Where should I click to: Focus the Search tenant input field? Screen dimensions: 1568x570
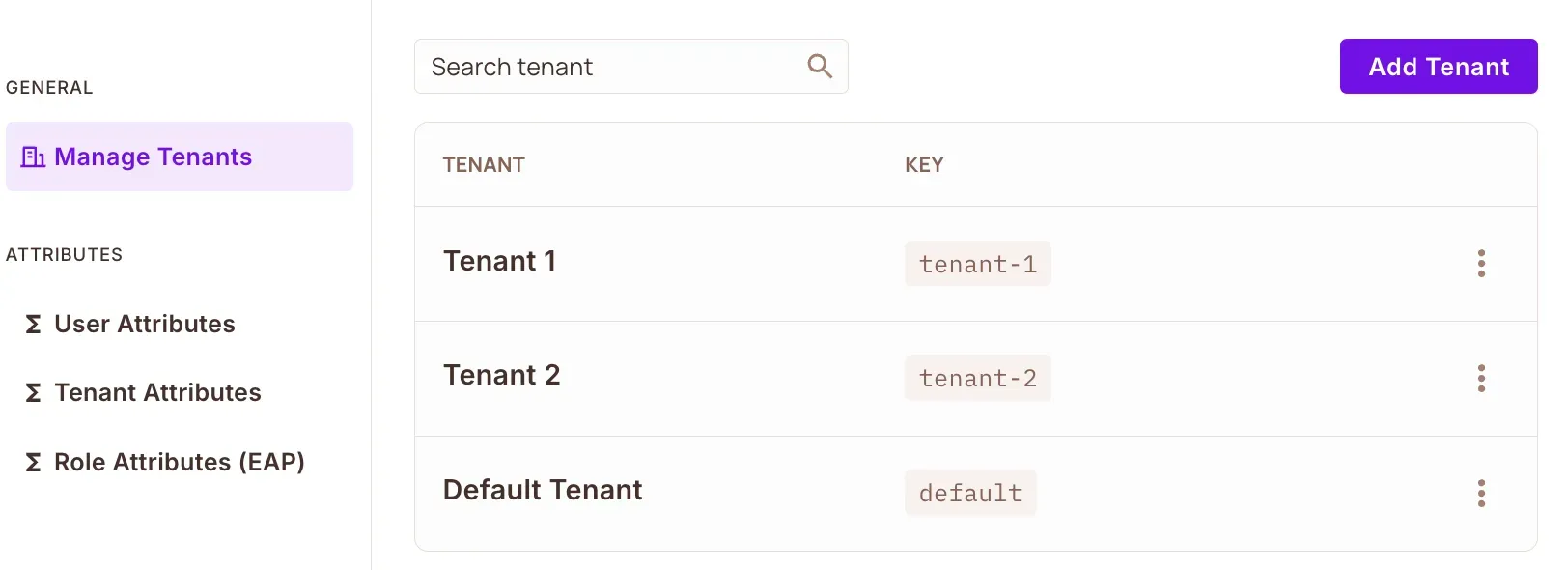tap(608, 67)
